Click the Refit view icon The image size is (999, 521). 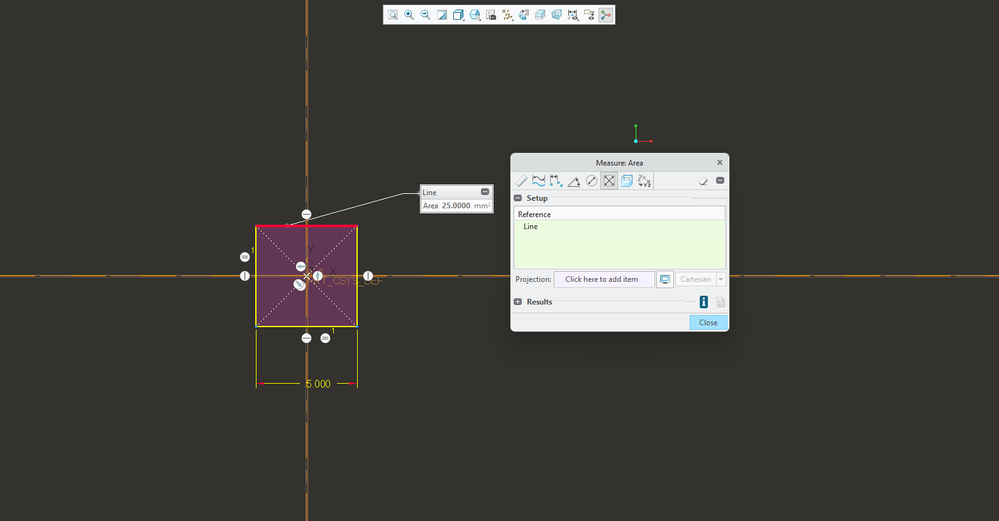393,15
